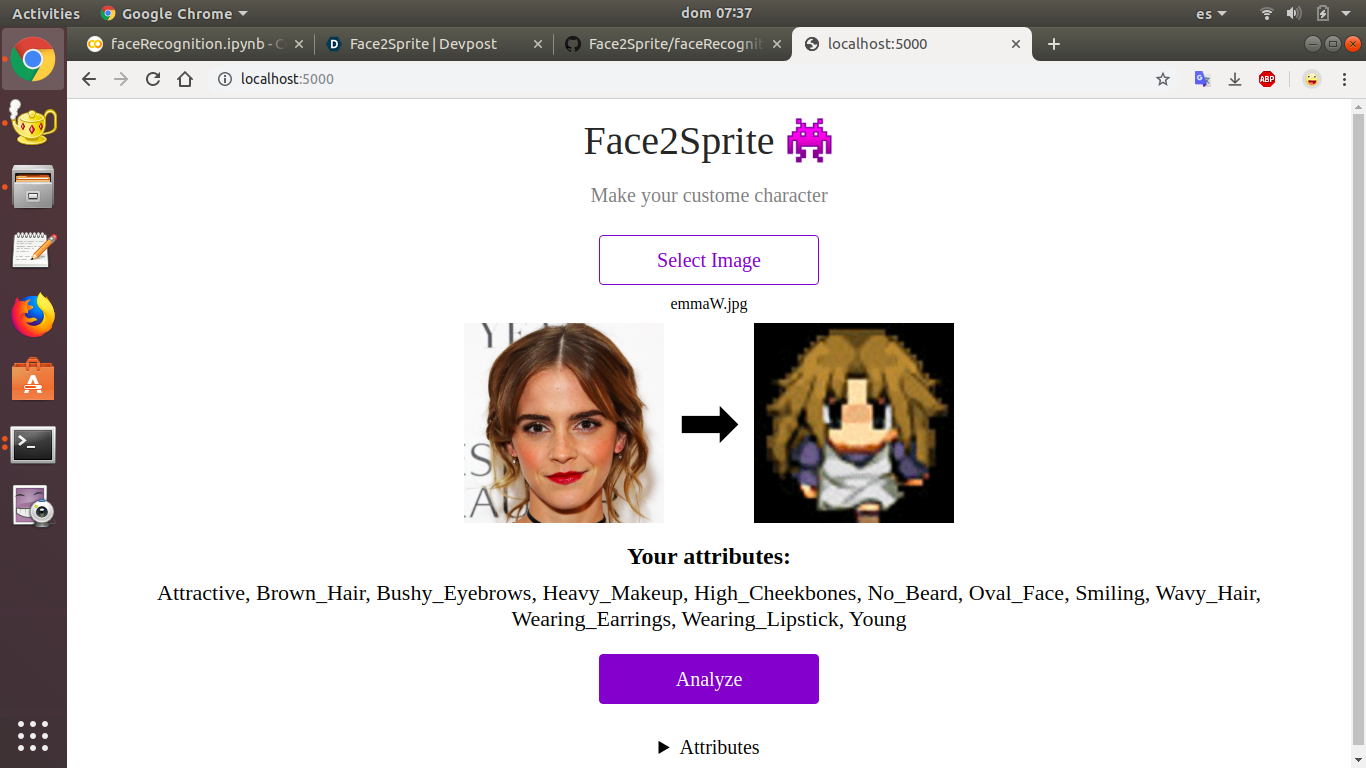Click the address bar URL field
The height and width of the screenshot is (768, 1366).
pyautogui.click(x=680, y=79)
